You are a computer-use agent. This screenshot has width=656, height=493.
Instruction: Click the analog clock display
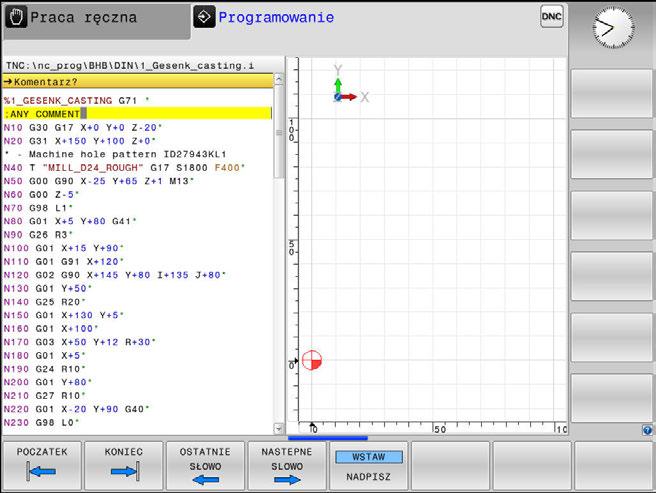coord(613,28)
